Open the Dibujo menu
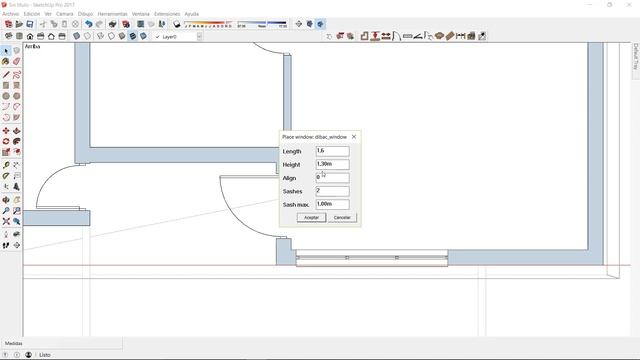 point(85,14)
